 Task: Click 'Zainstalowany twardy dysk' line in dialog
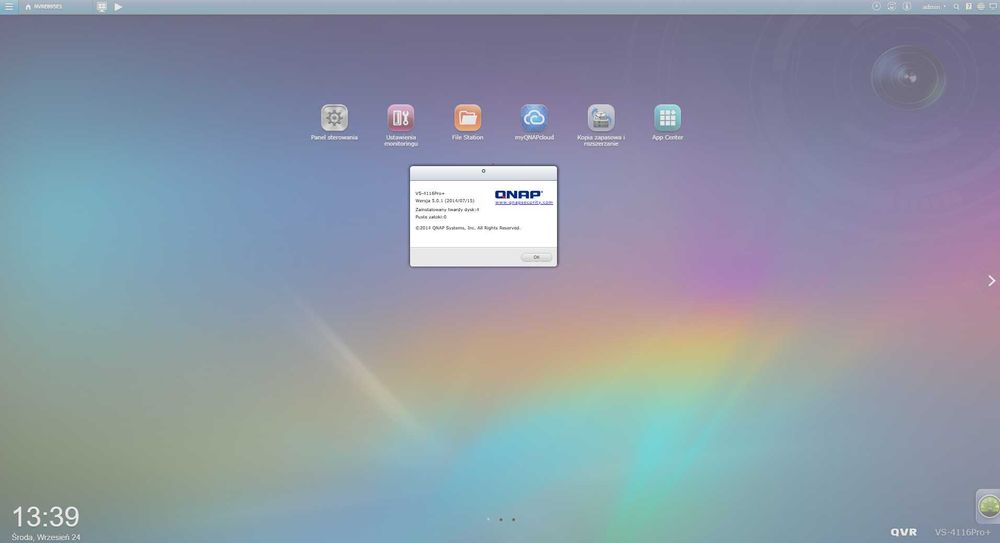tap(447, 209)
